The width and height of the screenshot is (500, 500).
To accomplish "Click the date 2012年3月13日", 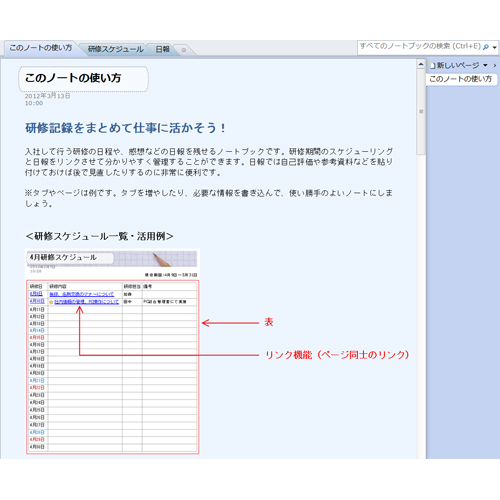I will click(x=47, y=96).
